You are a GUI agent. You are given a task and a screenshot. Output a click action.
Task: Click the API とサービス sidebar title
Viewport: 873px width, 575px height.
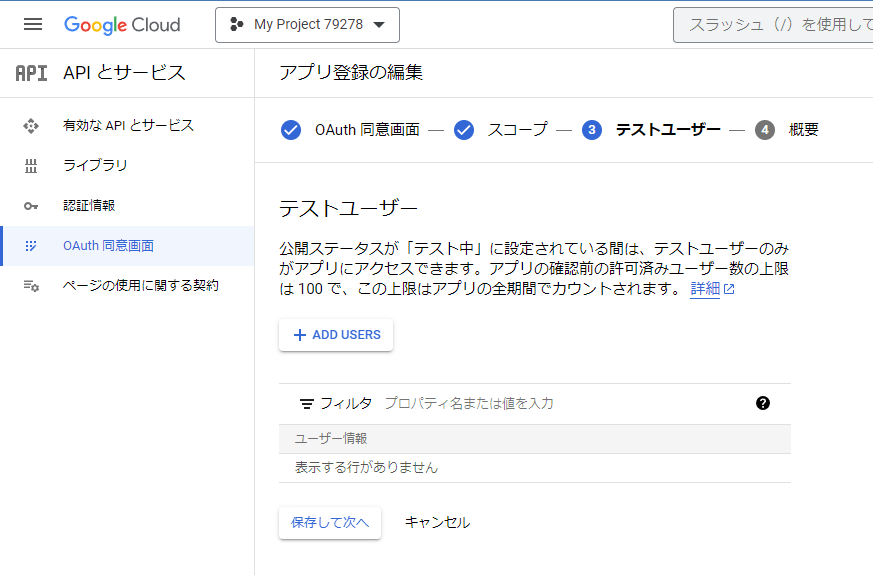(x=124, y=73)
